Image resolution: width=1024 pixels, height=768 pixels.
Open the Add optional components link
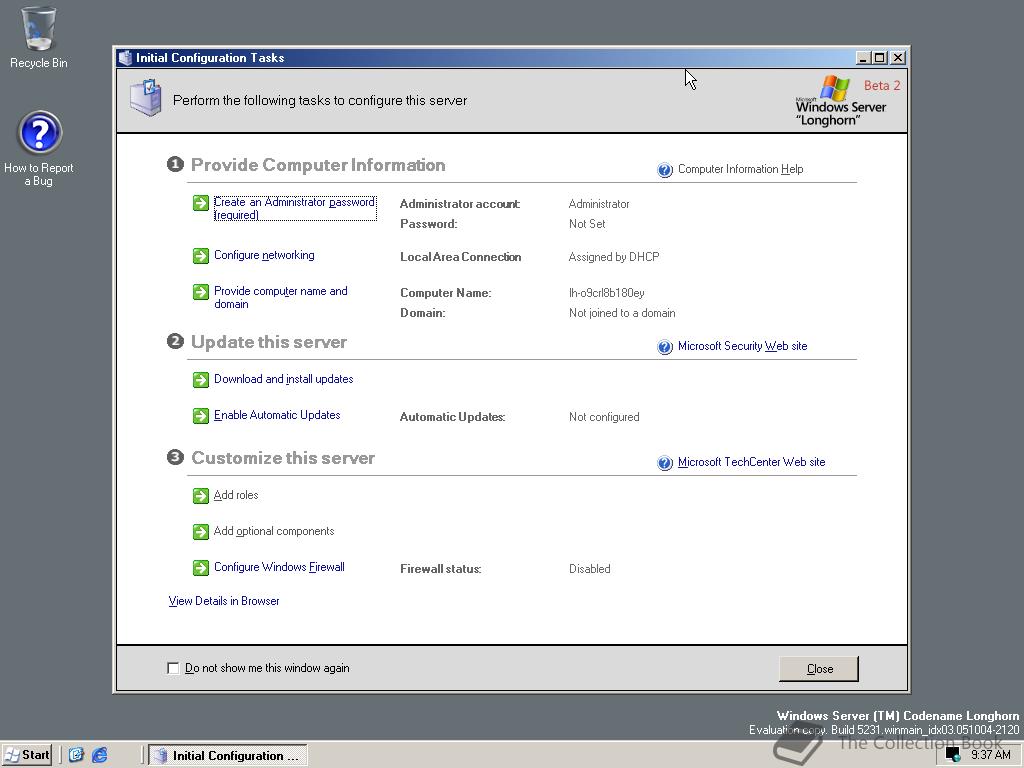pyautogui.click(x=274, y=531)
